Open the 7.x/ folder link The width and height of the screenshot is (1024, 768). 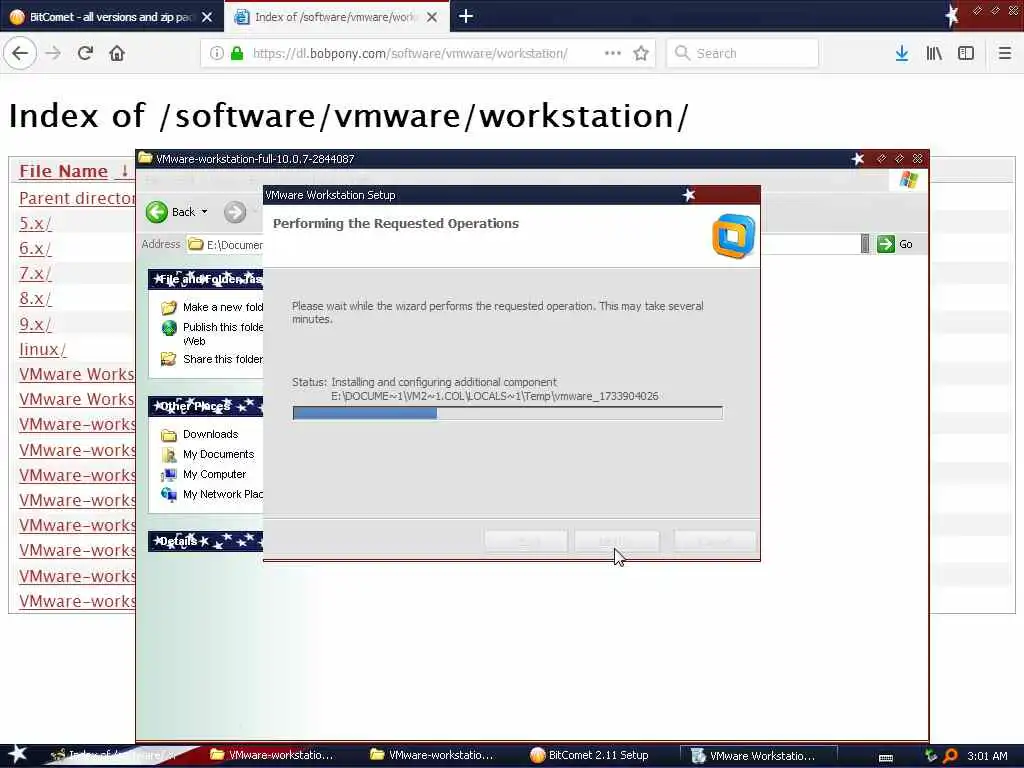(35, 273)
